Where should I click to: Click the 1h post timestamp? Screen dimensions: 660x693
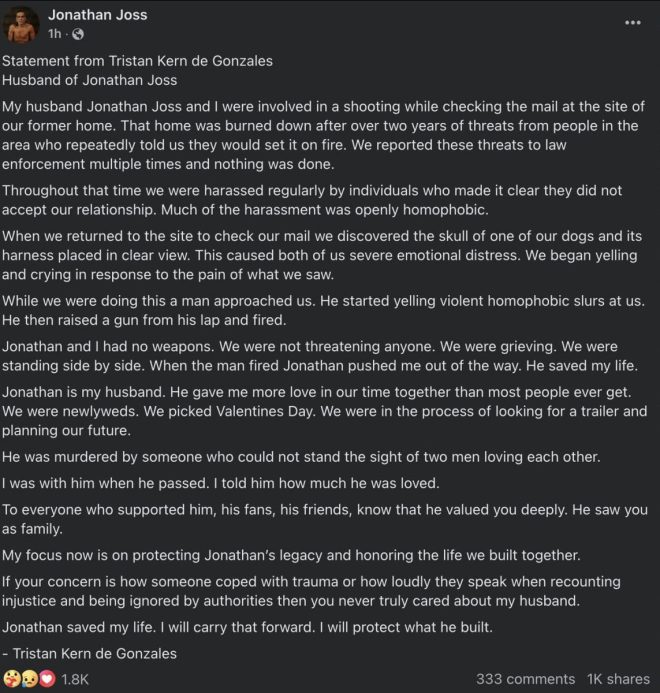tap(55, 34)
